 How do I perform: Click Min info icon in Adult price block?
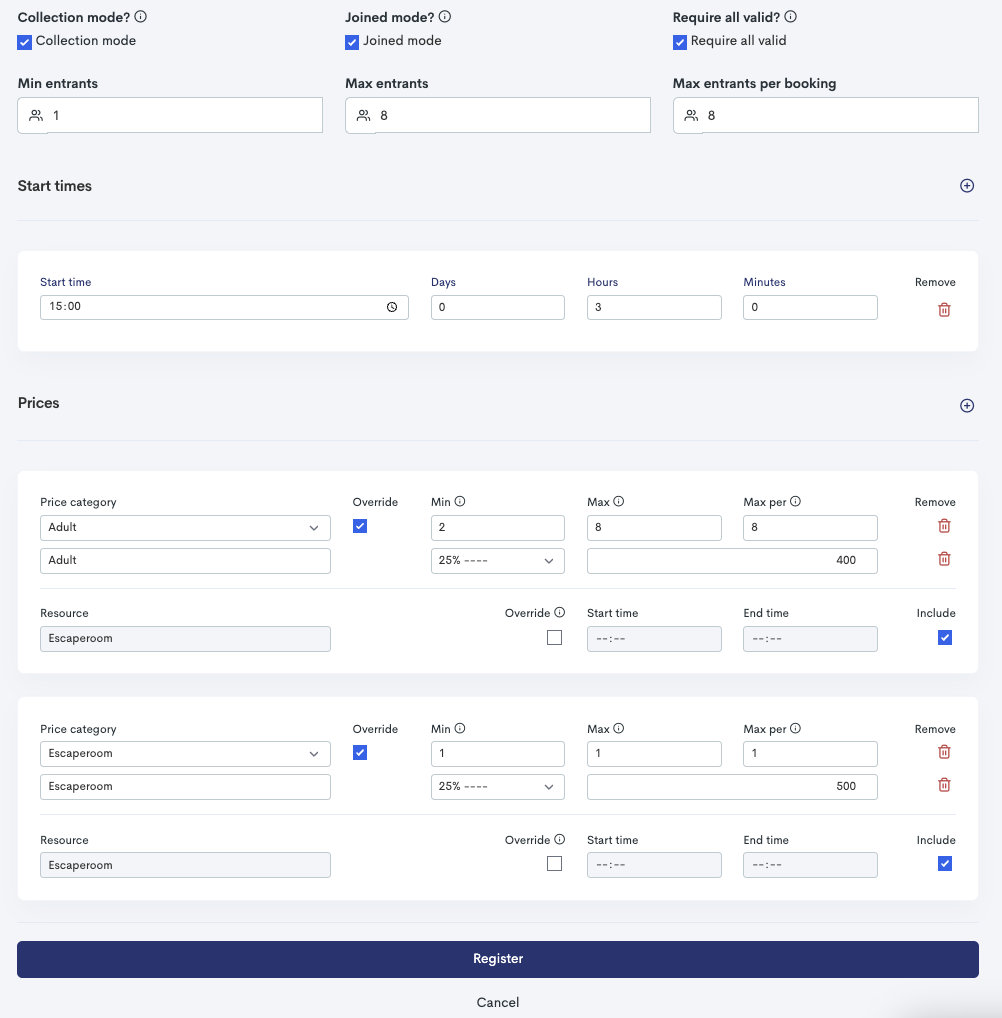click(460, 501)
